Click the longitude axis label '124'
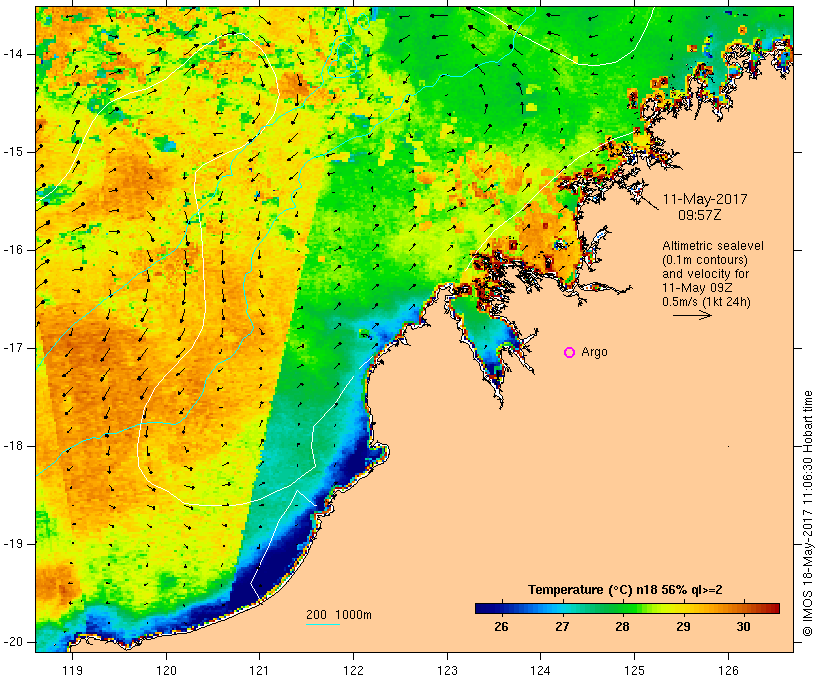Screen dimensions: 820x680 [x=541, y=670]
